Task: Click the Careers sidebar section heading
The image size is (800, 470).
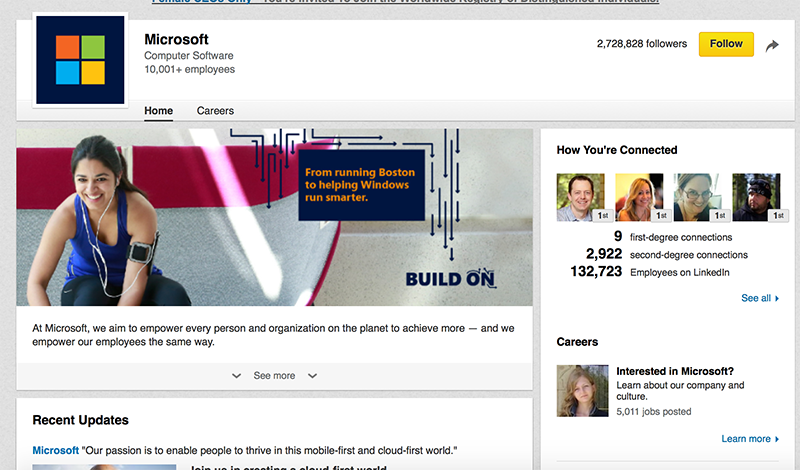Action: [x=577, y=342]
